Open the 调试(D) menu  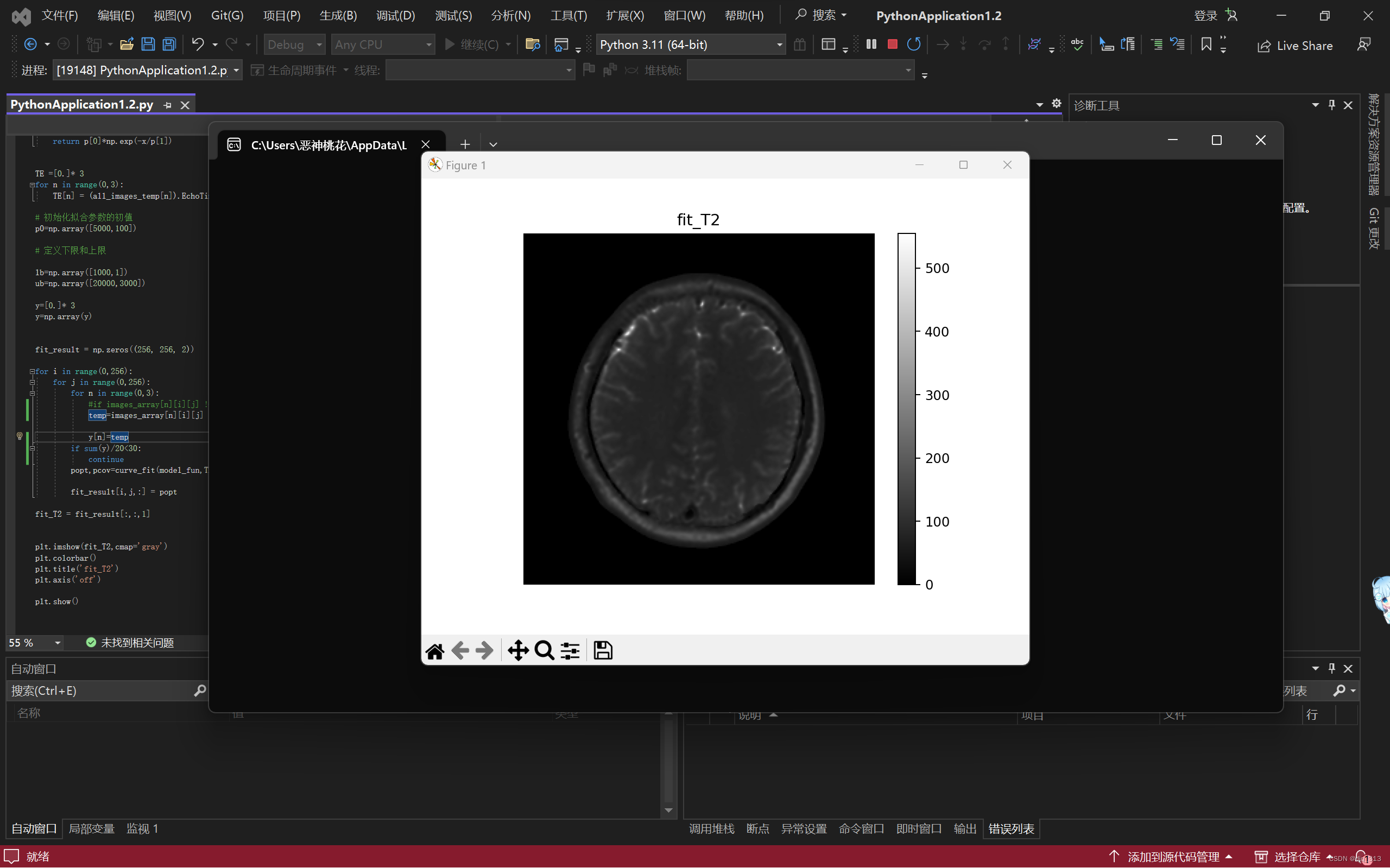tap(395, 16)
